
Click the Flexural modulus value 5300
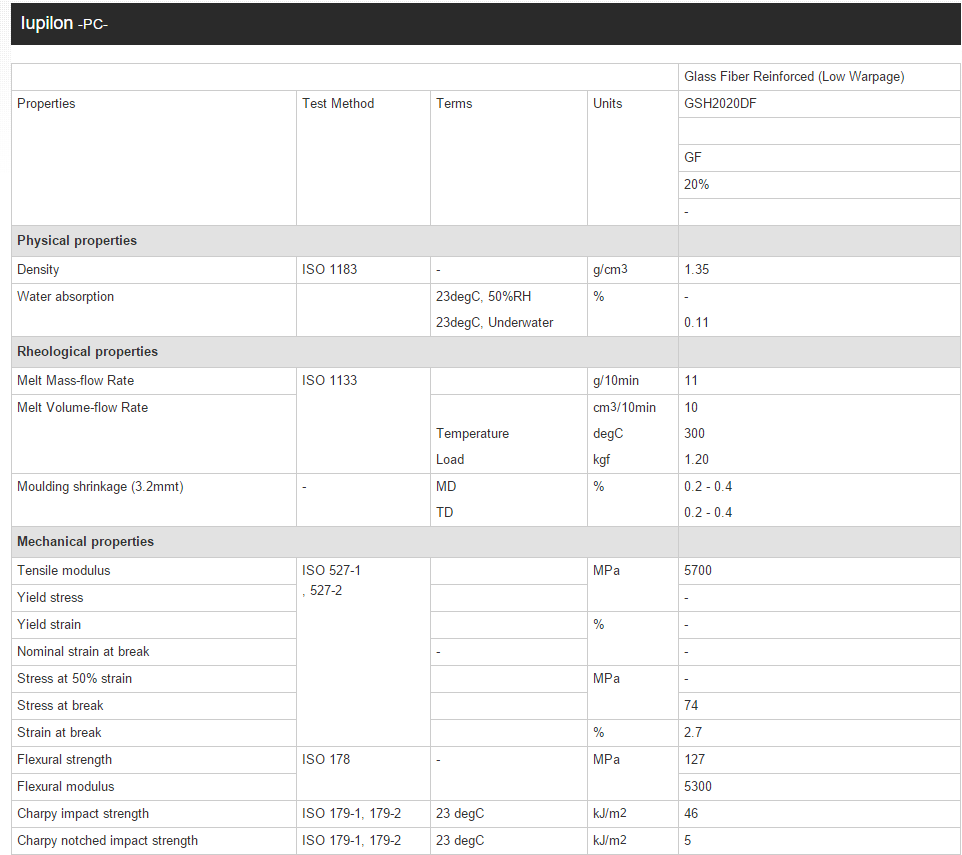pyautogui.click(x=698, y=787)
